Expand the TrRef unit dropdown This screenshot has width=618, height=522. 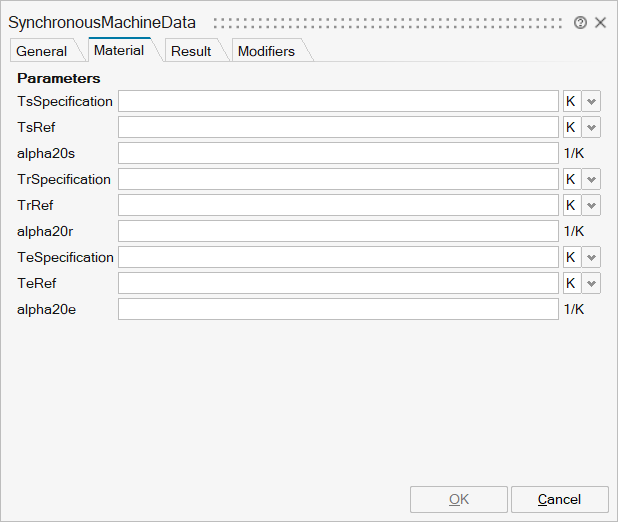tap(592, 205)
